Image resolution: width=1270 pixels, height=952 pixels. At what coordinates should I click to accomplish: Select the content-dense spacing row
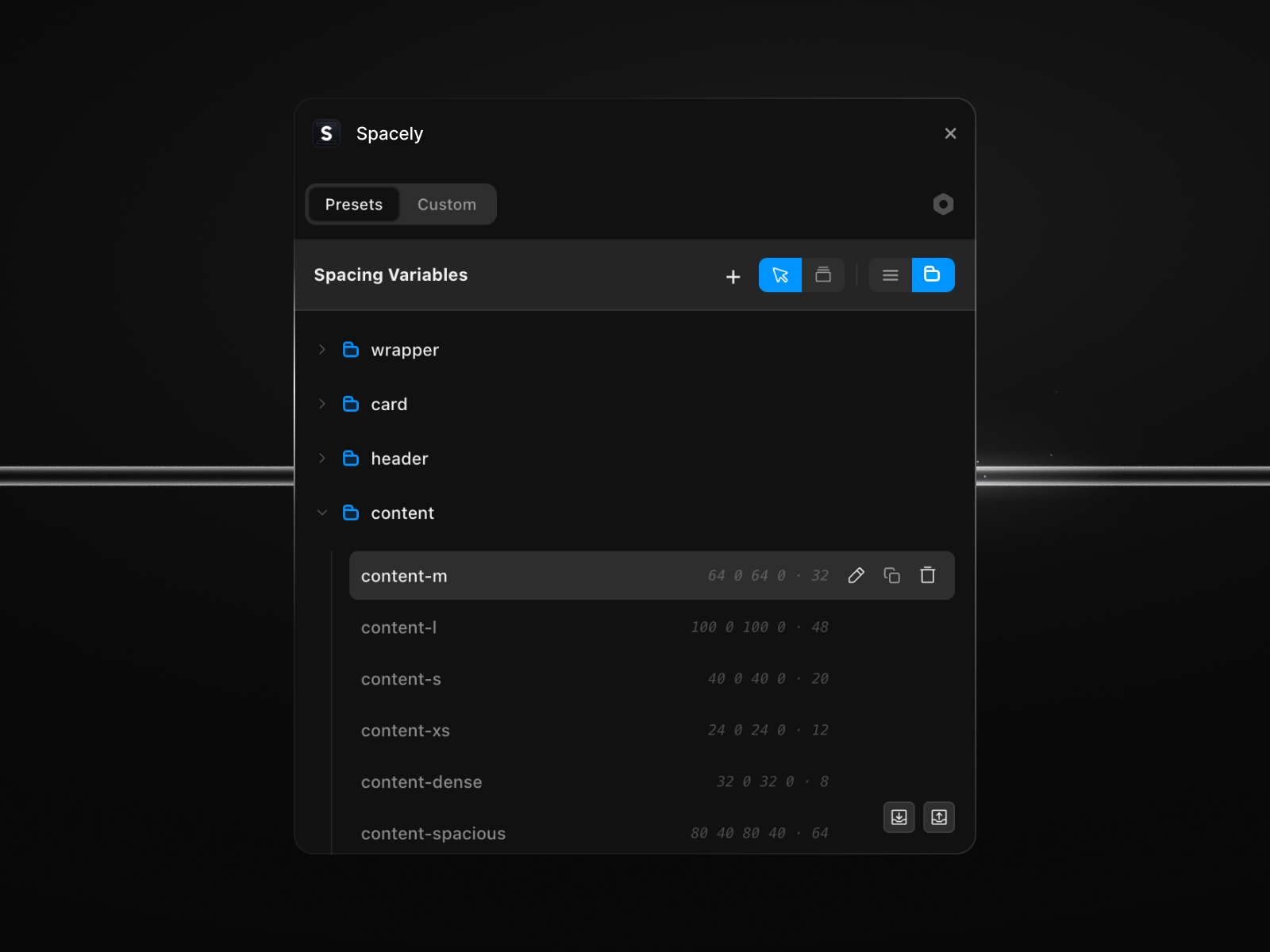421,781
